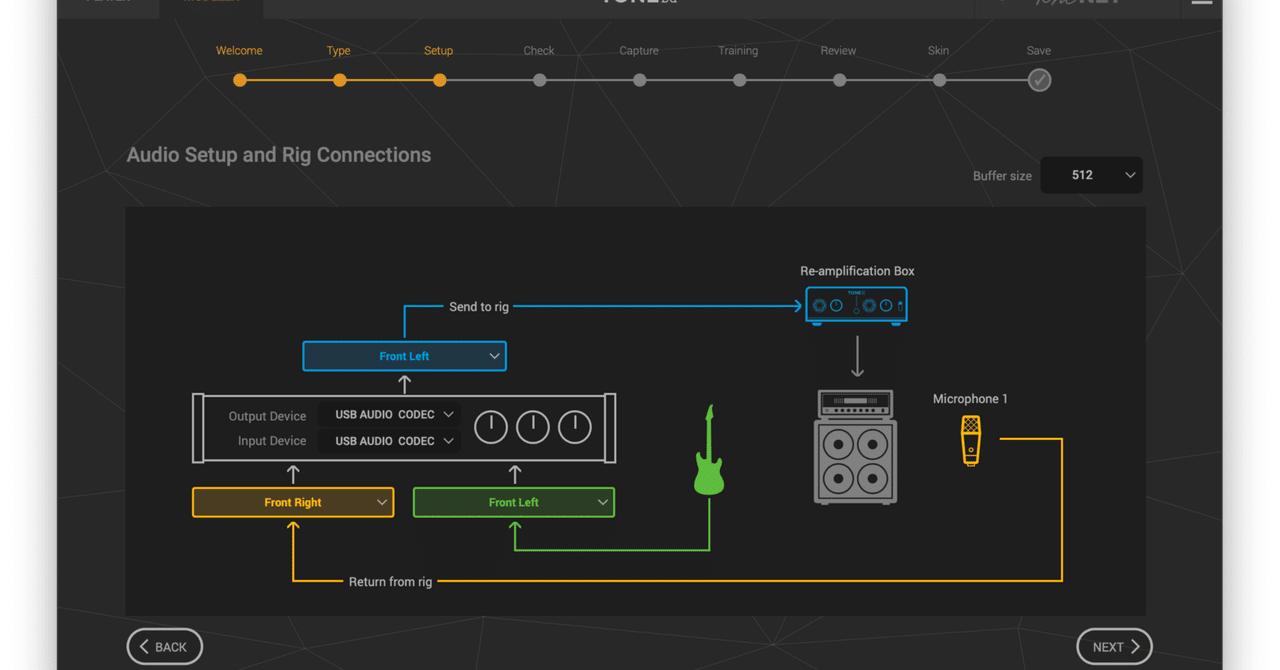Click the Save step checkmark circle
The width and height of the screenshot is (1280, 670).
(x=1039, y=80)
